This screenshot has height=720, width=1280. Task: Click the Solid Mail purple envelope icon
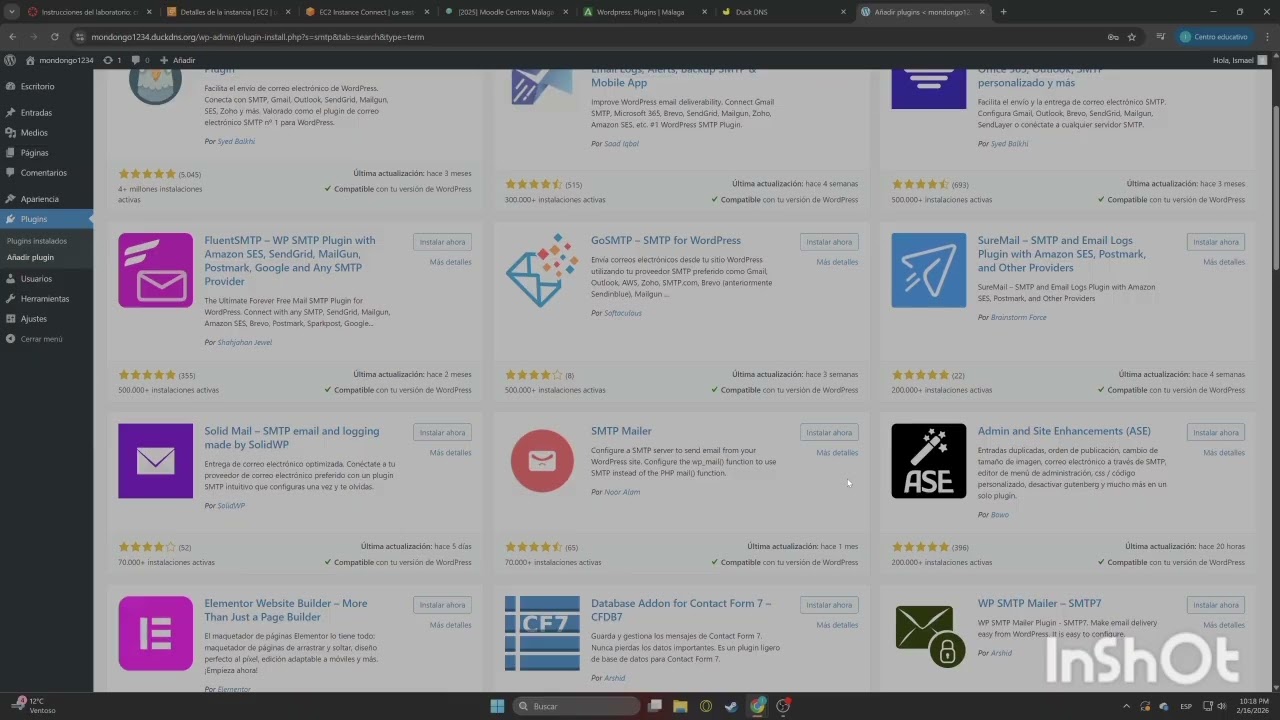155,461
